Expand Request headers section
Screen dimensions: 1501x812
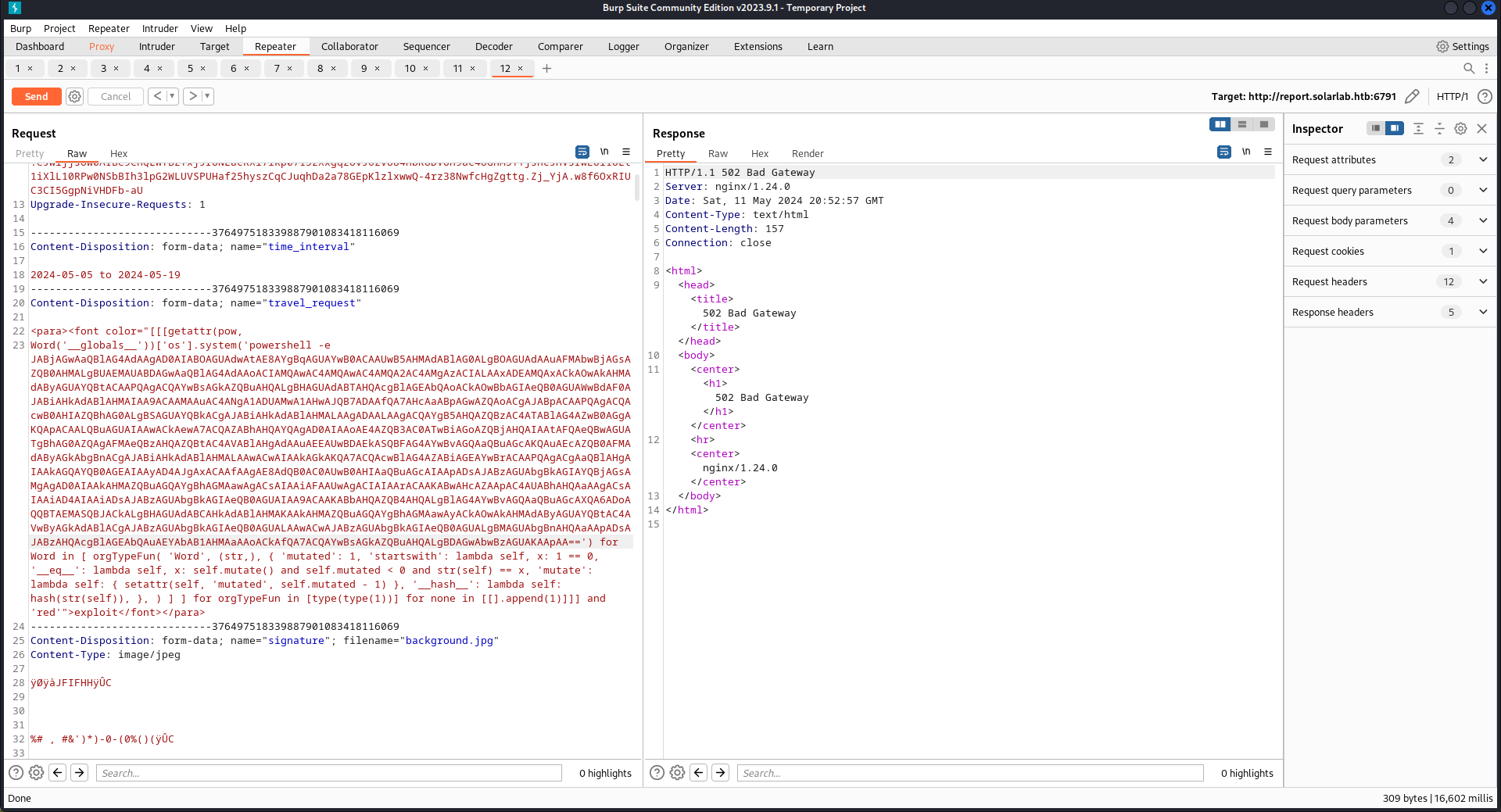click(1389, 281)
